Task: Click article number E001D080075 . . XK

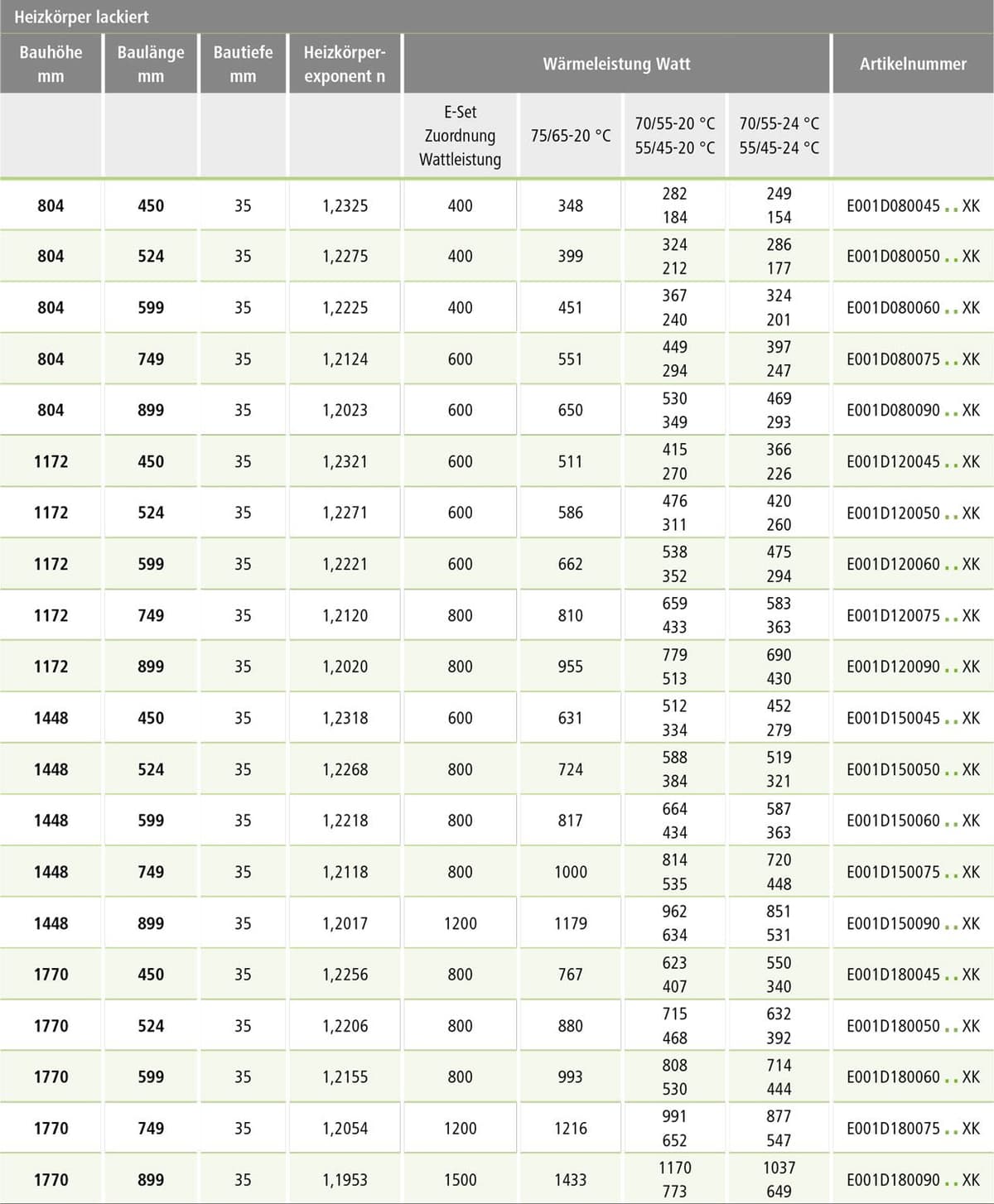Action: [913, 359]
